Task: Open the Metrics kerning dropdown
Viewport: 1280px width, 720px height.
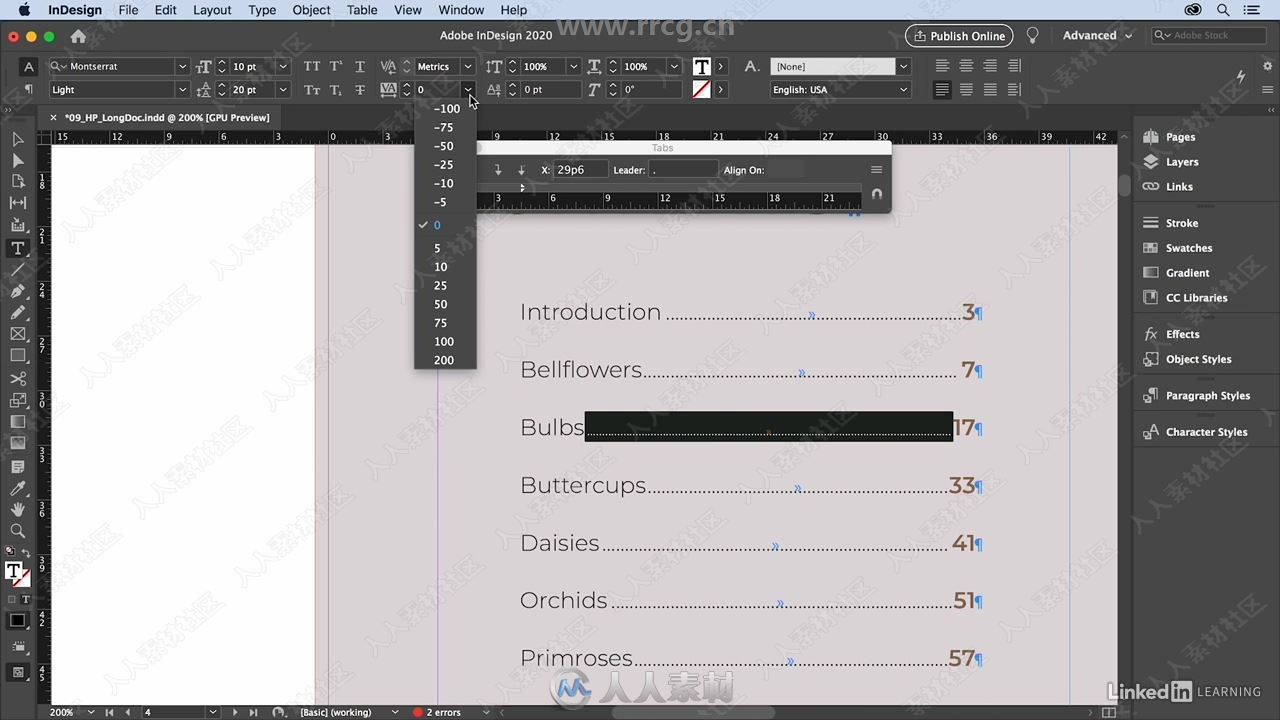Action: coord(467,67)
